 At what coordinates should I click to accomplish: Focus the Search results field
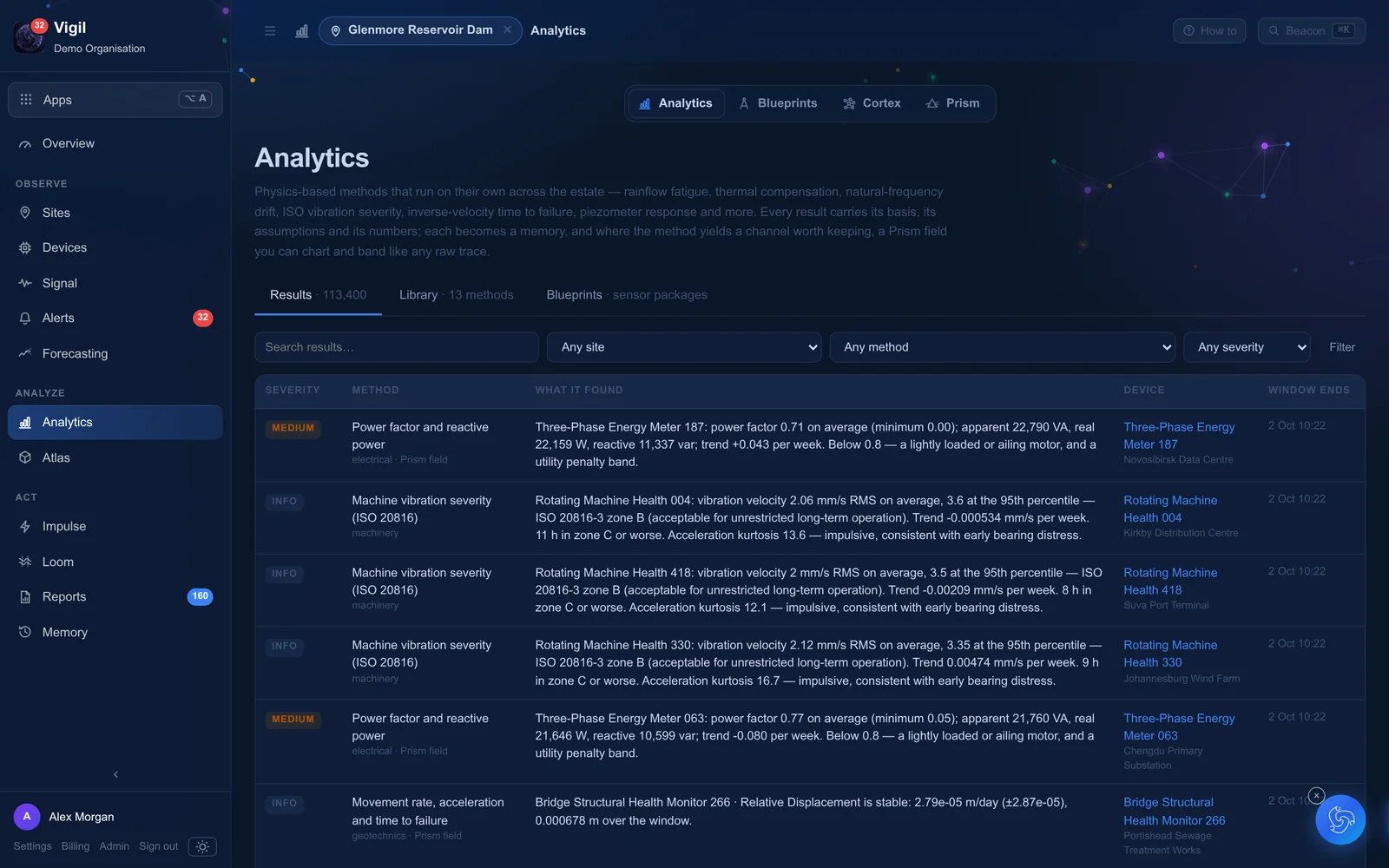pos(397,347)
